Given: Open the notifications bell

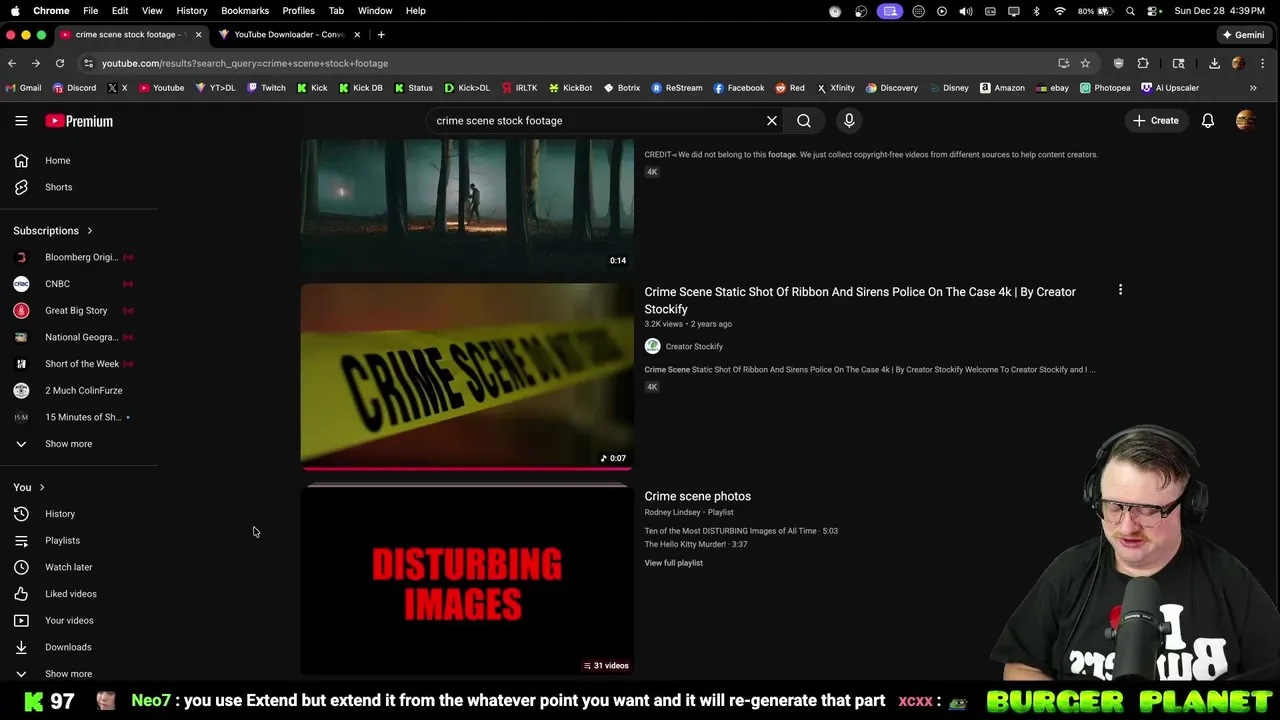Looking at the screenshot, I should [x=1208, y=121].
